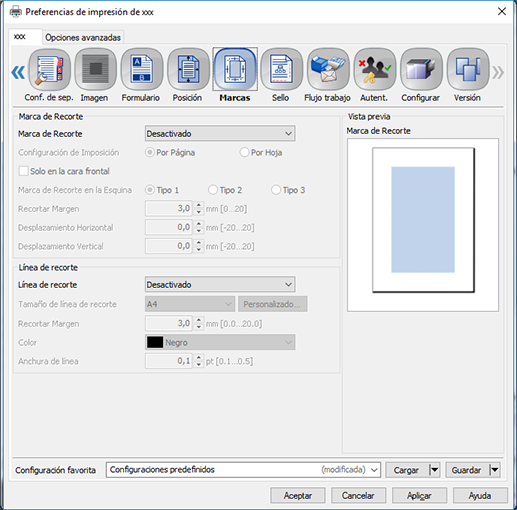Enable Solo en la cara frontal checkbox
517x510 pixels.
click(x=23, y=171)
